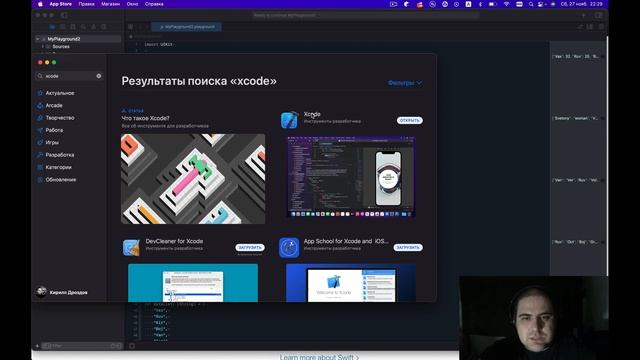Click the Xcode app icon
This screenshot has height=360, width=640.
click(x=289, y=120)
